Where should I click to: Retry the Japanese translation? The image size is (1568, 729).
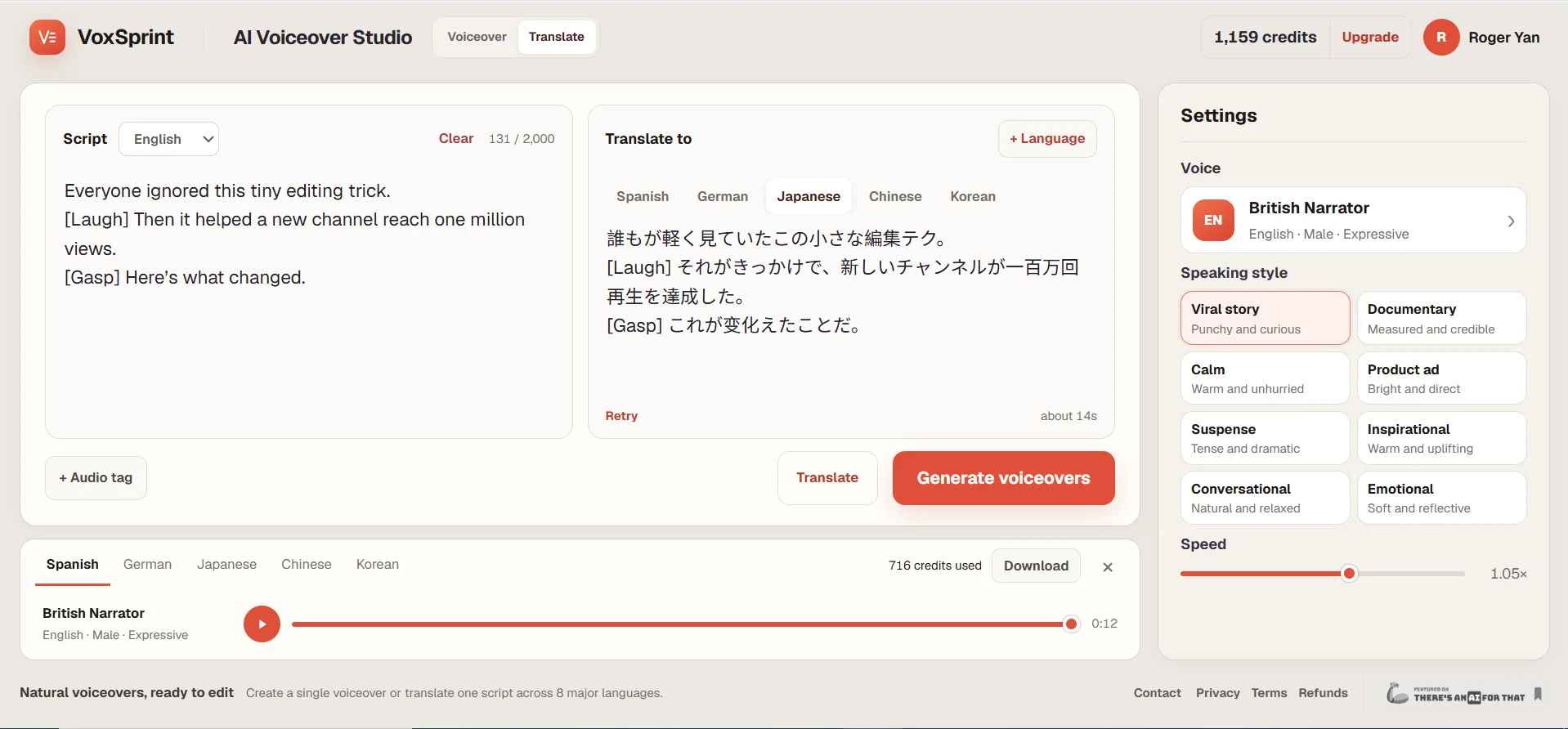(621, 416)
